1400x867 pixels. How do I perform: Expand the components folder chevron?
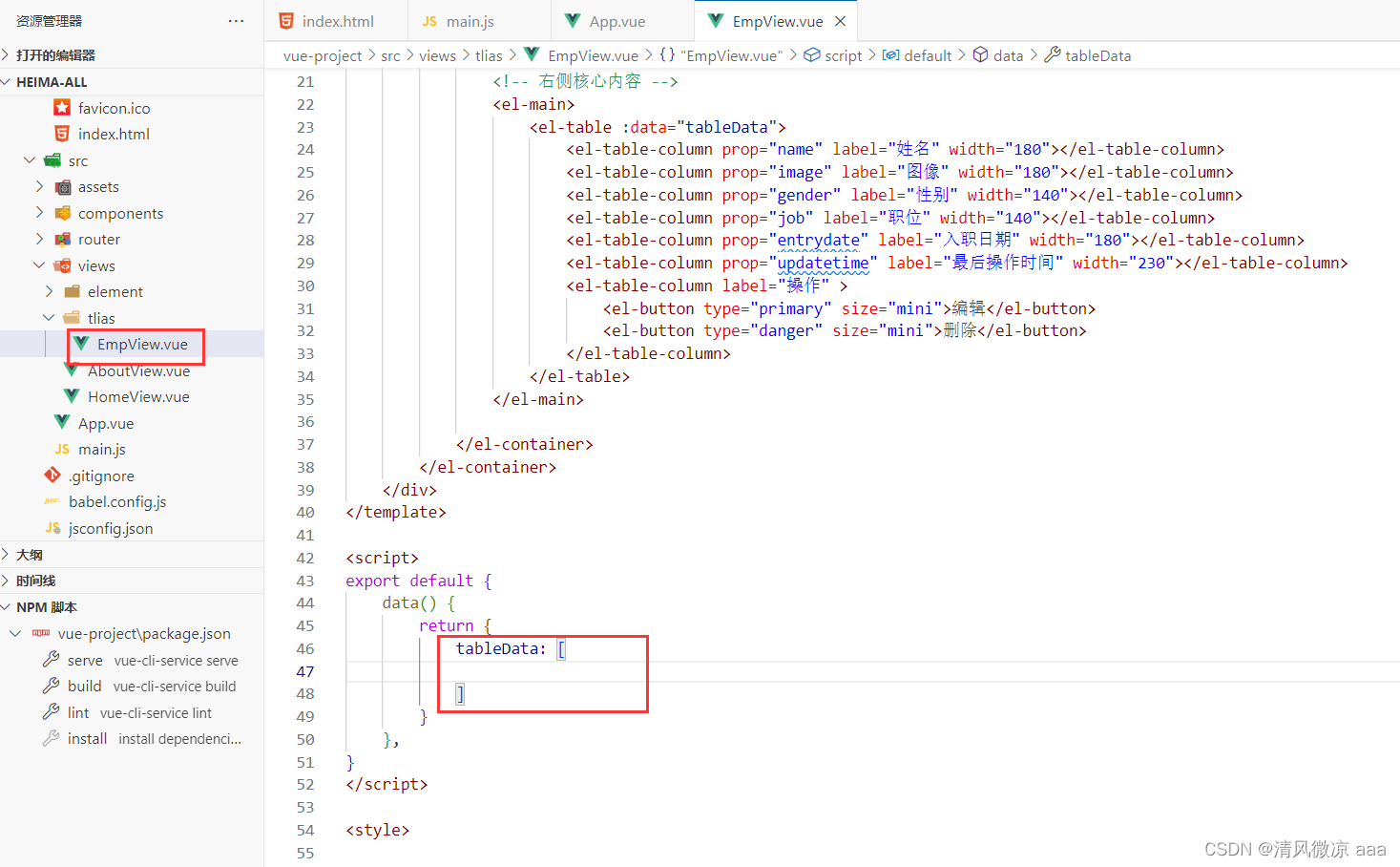pos(39,213)
